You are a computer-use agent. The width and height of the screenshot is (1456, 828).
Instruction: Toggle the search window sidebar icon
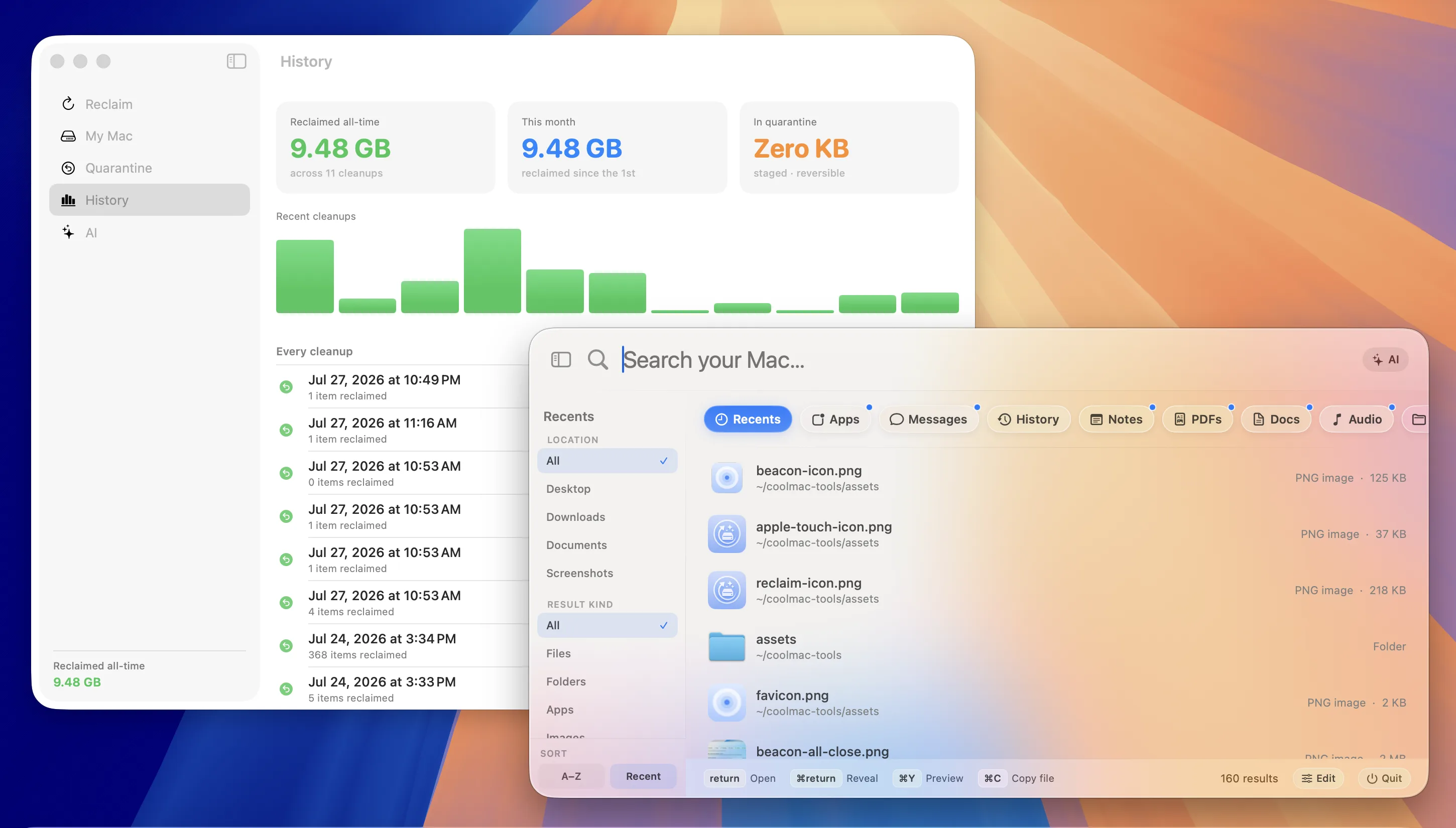pos(560,359)
